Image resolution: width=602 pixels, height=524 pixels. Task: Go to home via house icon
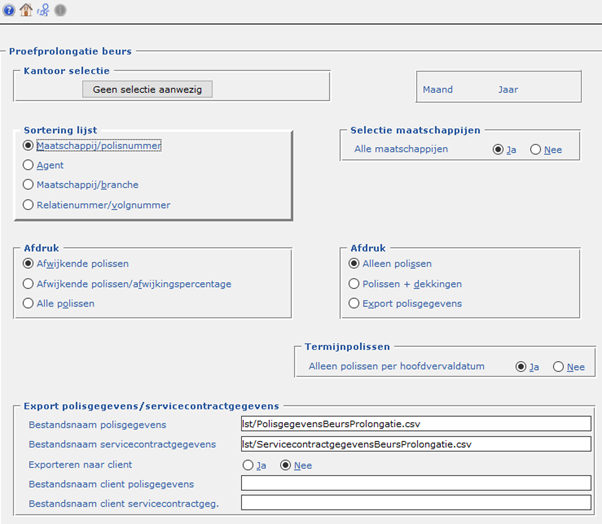click(x=26, y=10)
